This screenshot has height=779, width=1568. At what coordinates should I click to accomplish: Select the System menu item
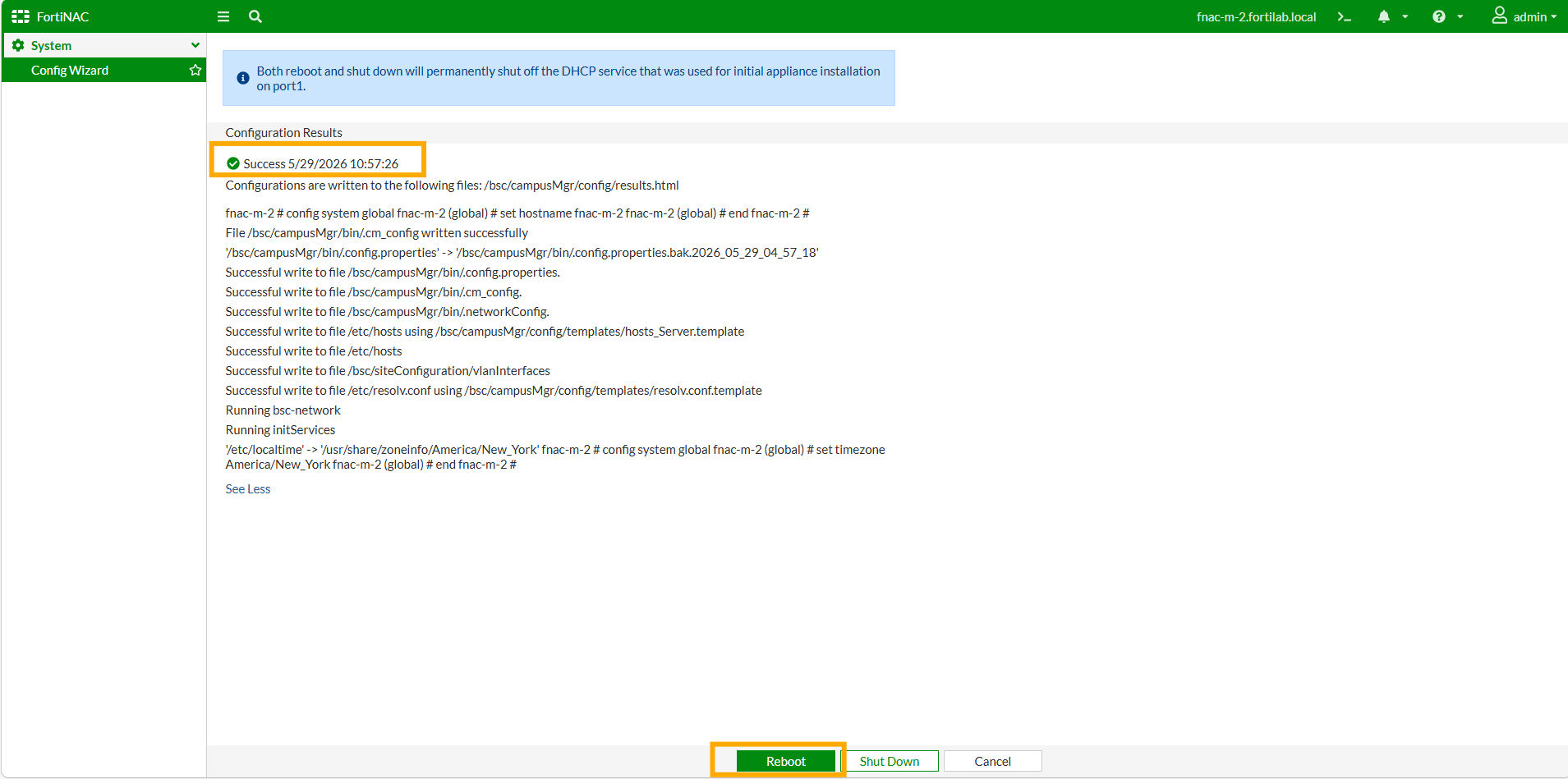coord(104,45)
